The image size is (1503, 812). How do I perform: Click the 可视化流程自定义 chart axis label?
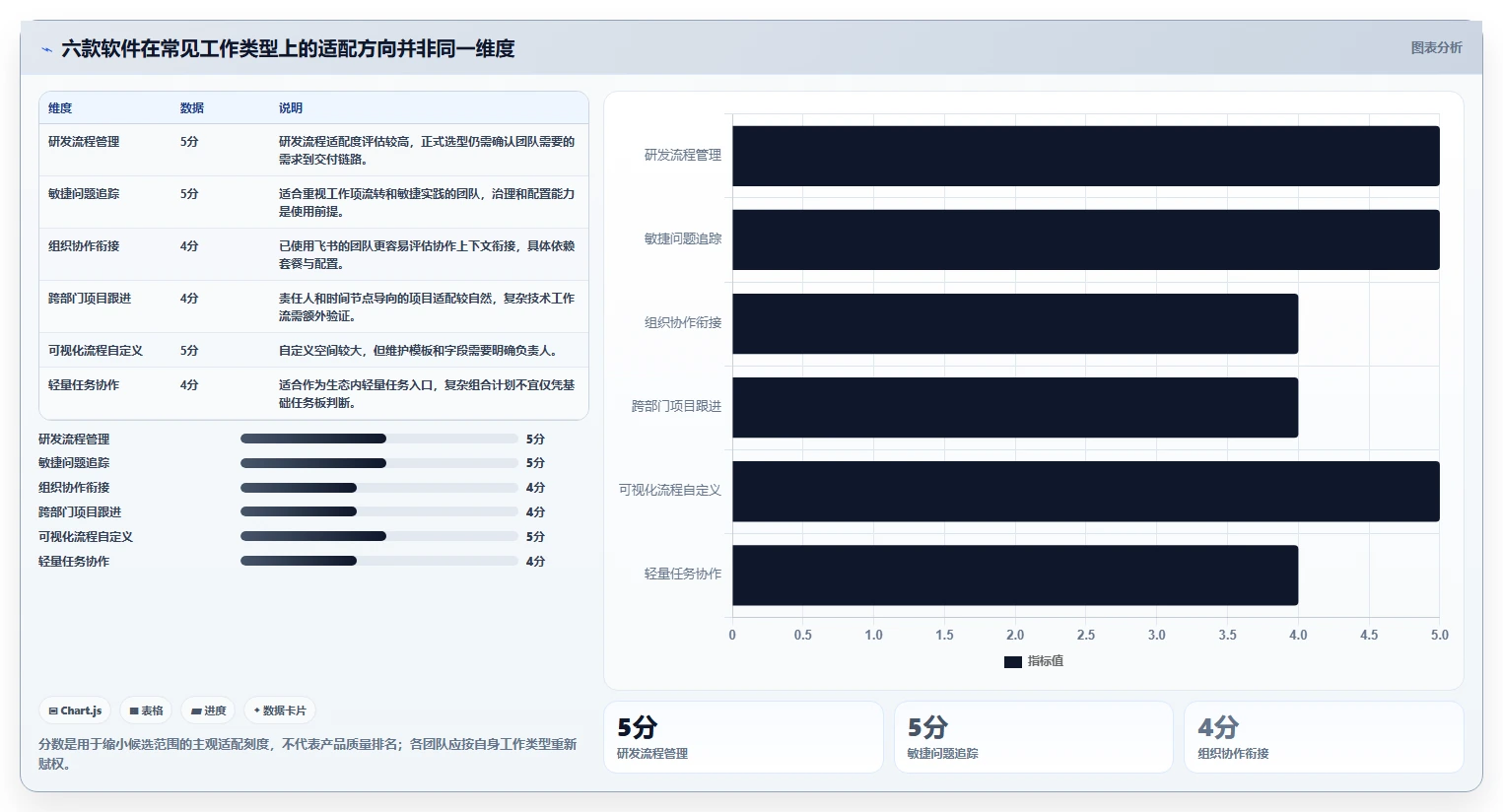coord(670,491)
